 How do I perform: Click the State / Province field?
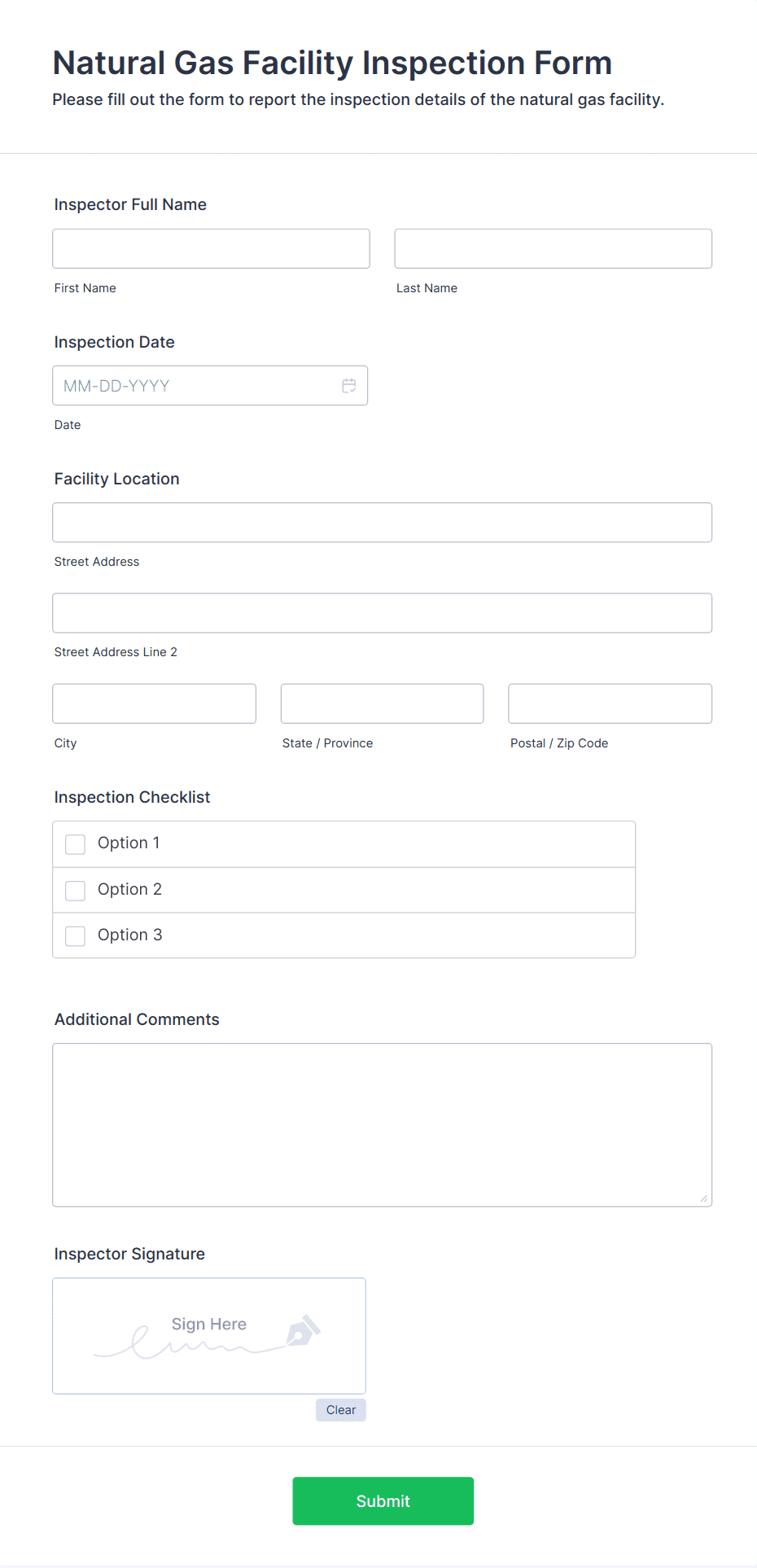[x=383, y=703]
